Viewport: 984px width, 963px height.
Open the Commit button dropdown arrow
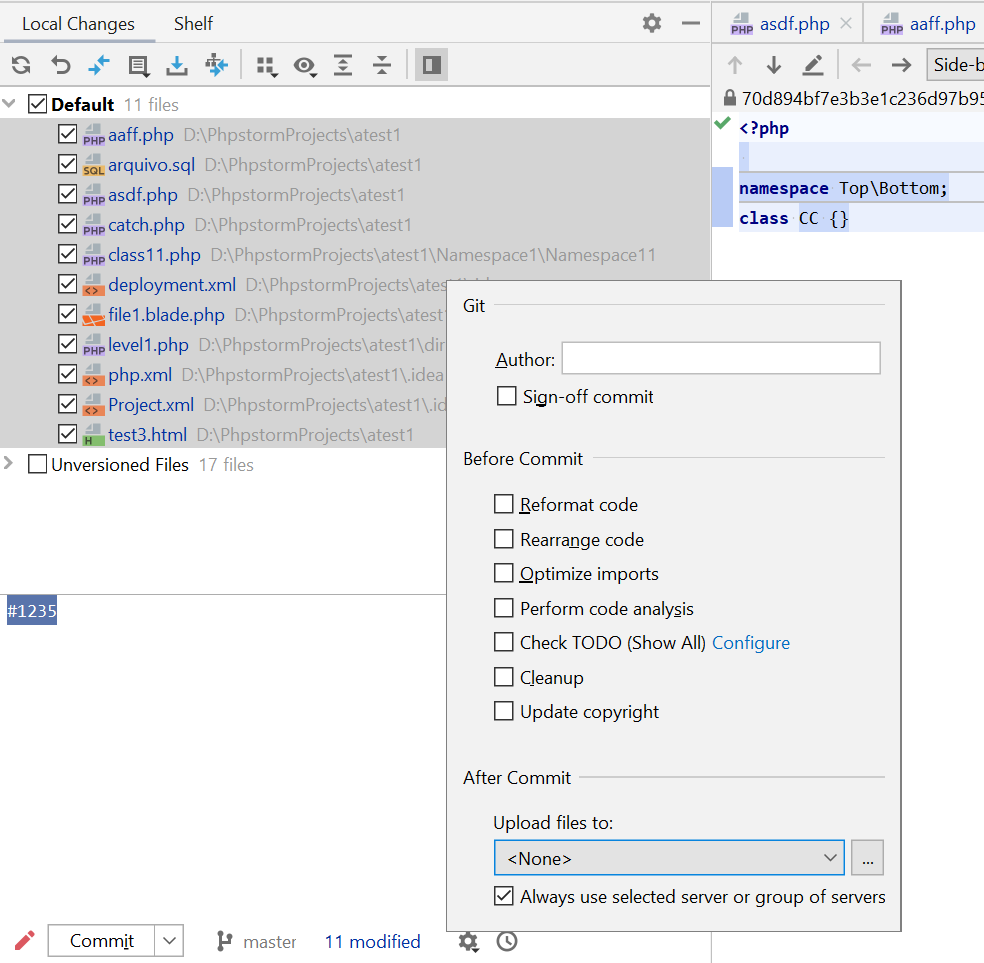(x=169, y=940)
